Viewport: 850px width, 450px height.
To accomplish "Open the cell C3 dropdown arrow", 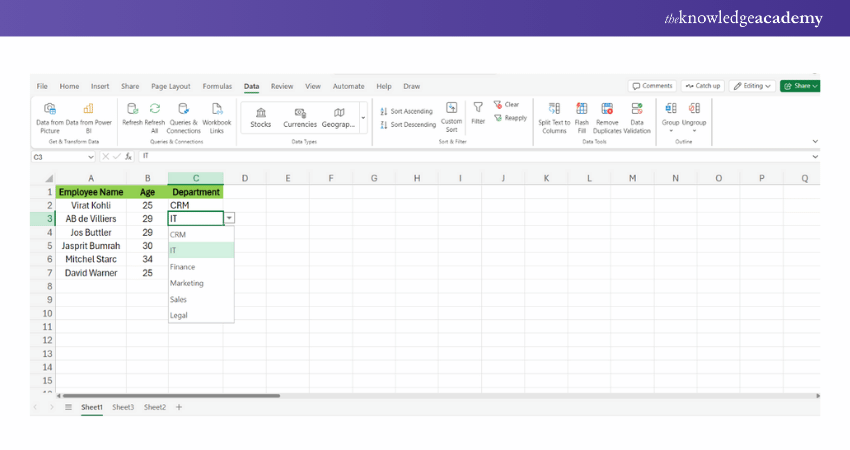I will [x=229, y=218].
